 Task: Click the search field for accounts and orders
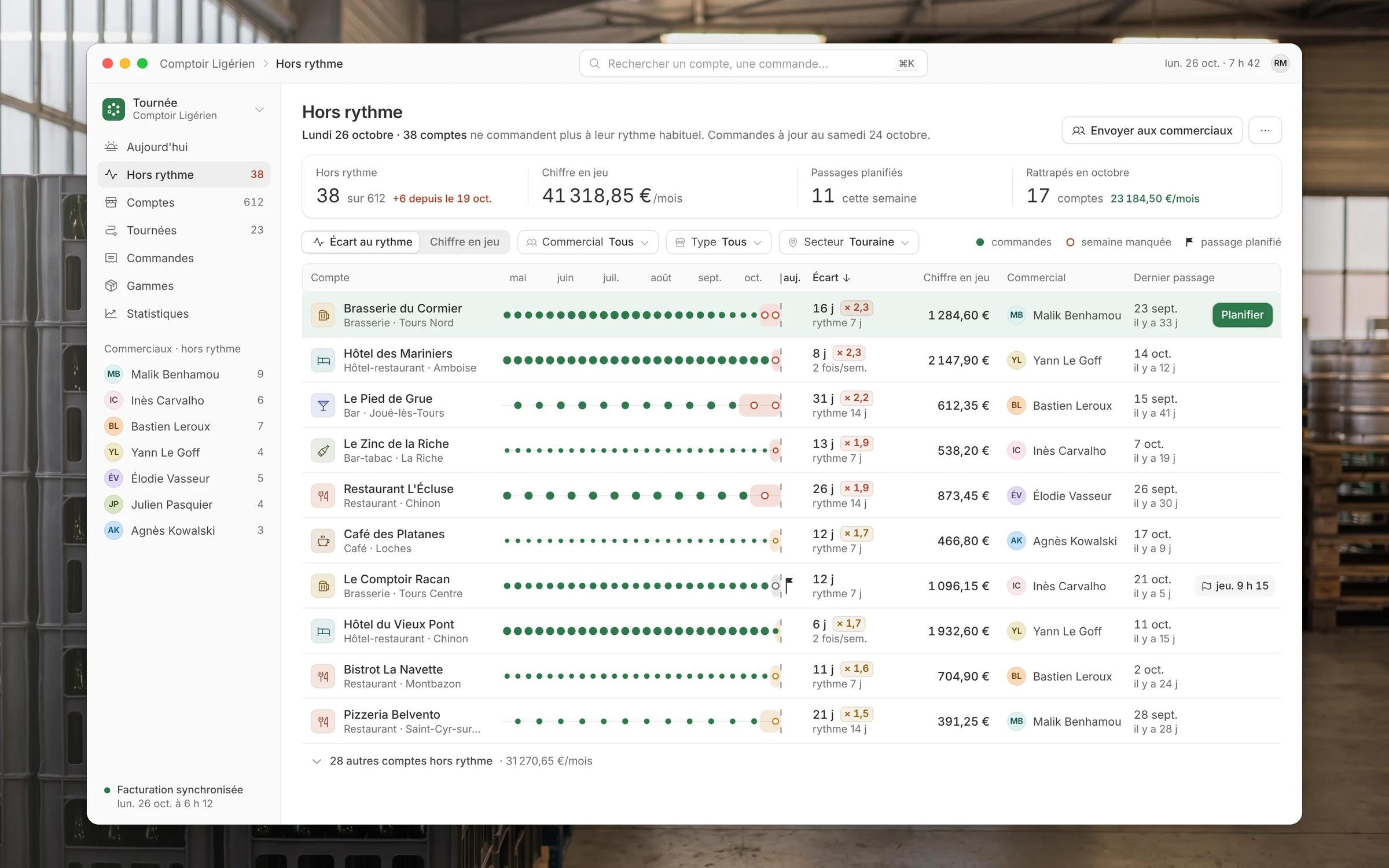click(753, 64)
